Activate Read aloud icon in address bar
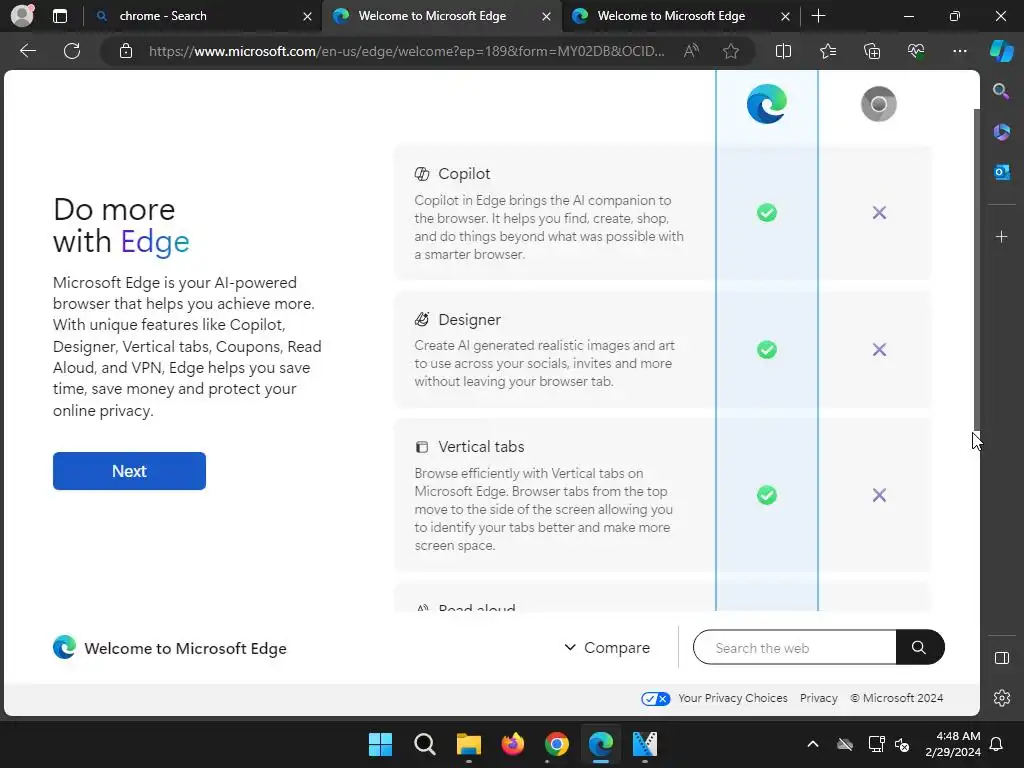 click(692, 51)
